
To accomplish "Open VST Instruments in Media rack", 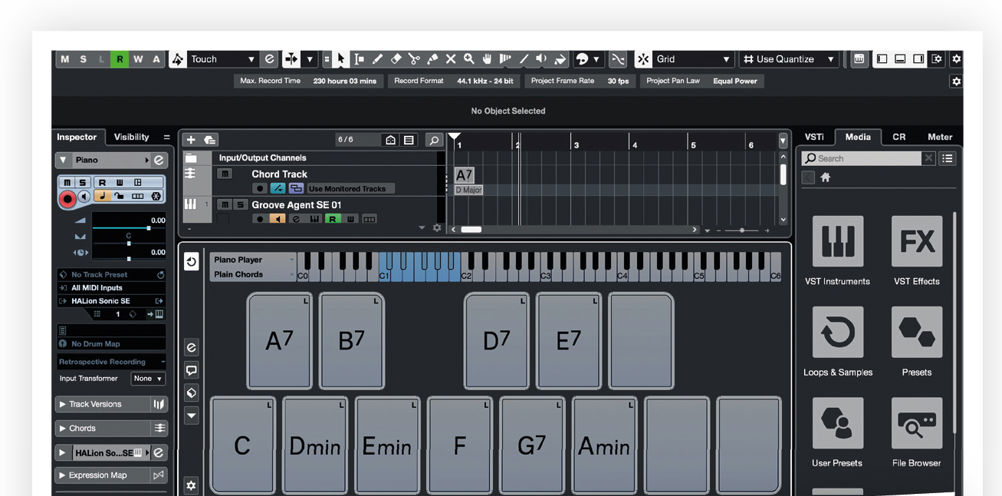I will coord(837,241).
